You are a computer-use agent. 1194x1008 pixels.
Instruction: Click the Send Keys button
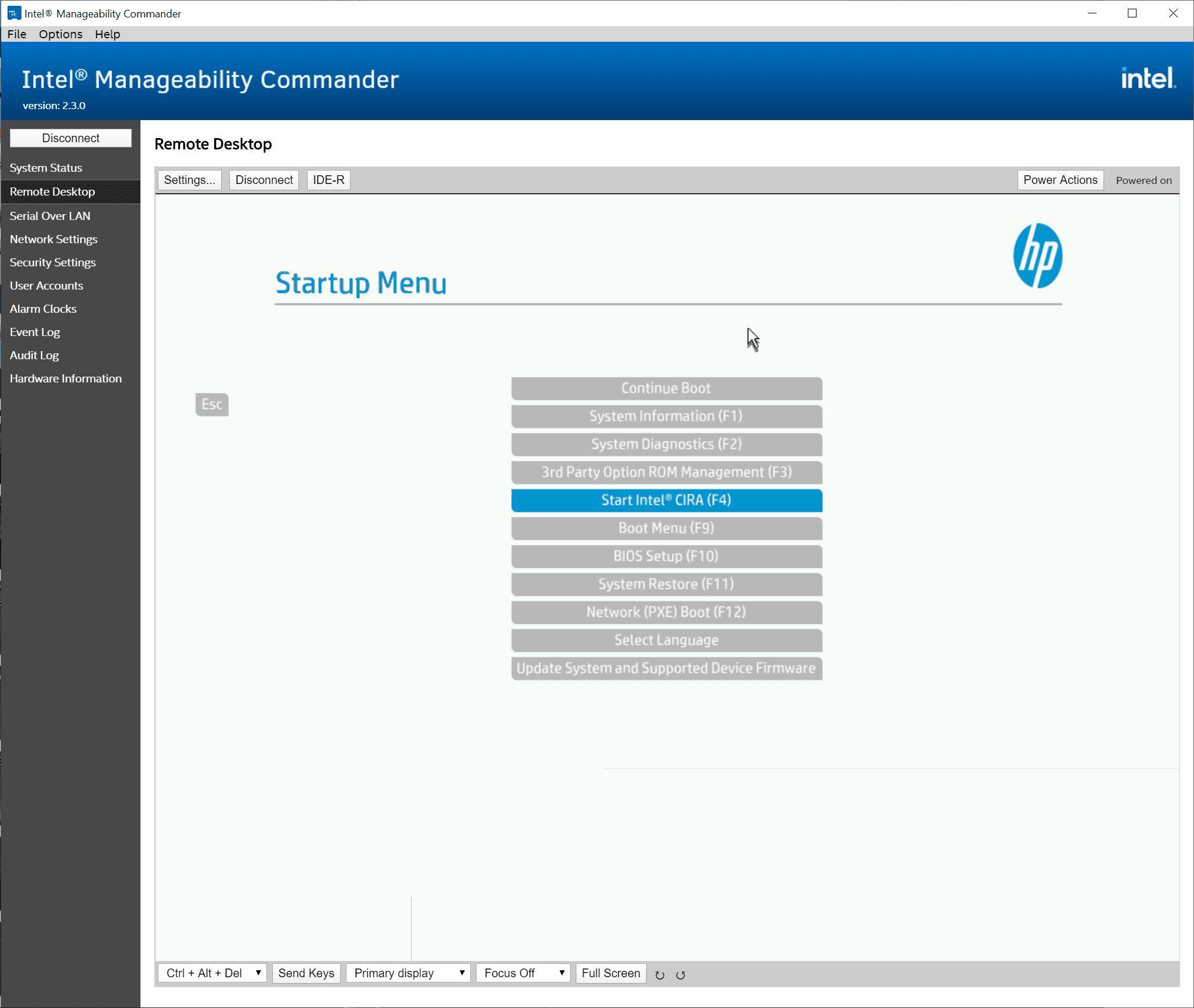306,973
